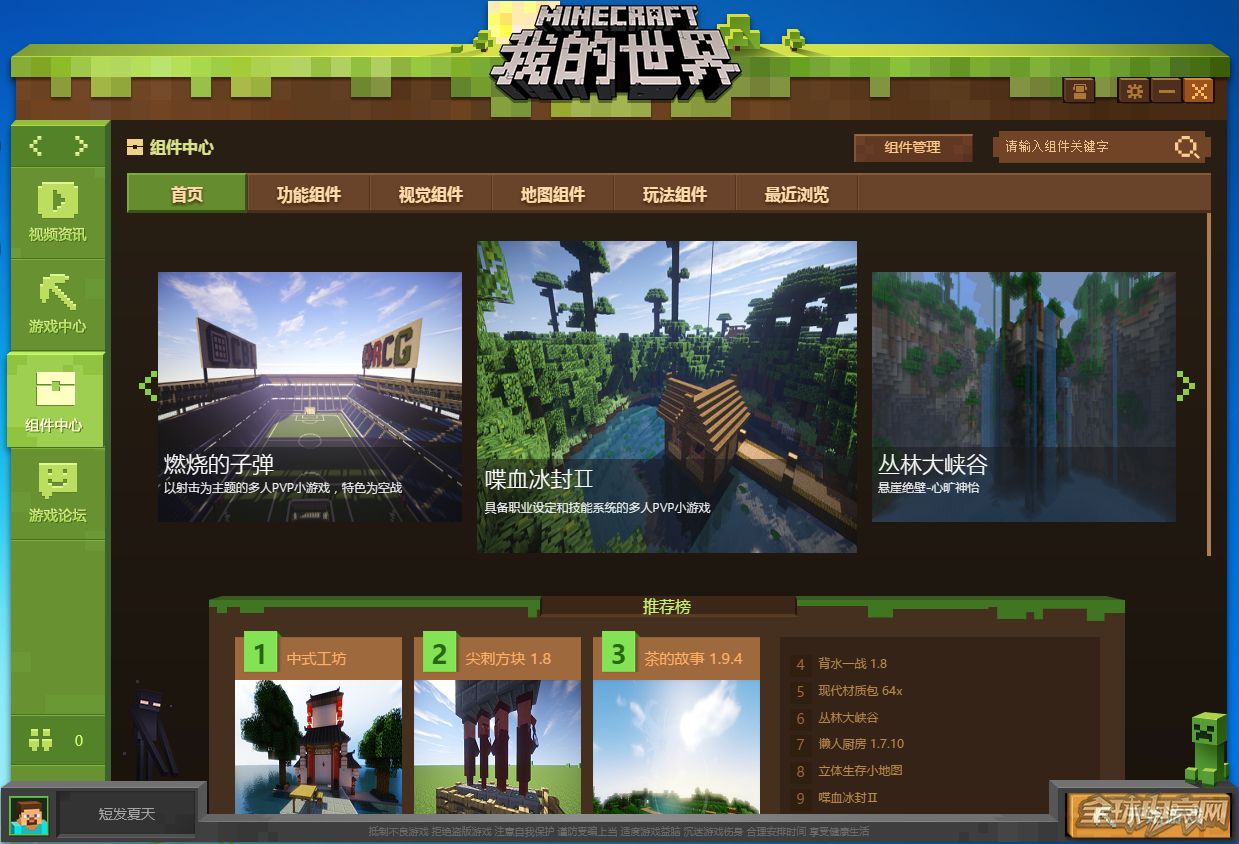Open ranking item 丛林大峡谷
Viewport: 1239px width, 844px height.
848,717
